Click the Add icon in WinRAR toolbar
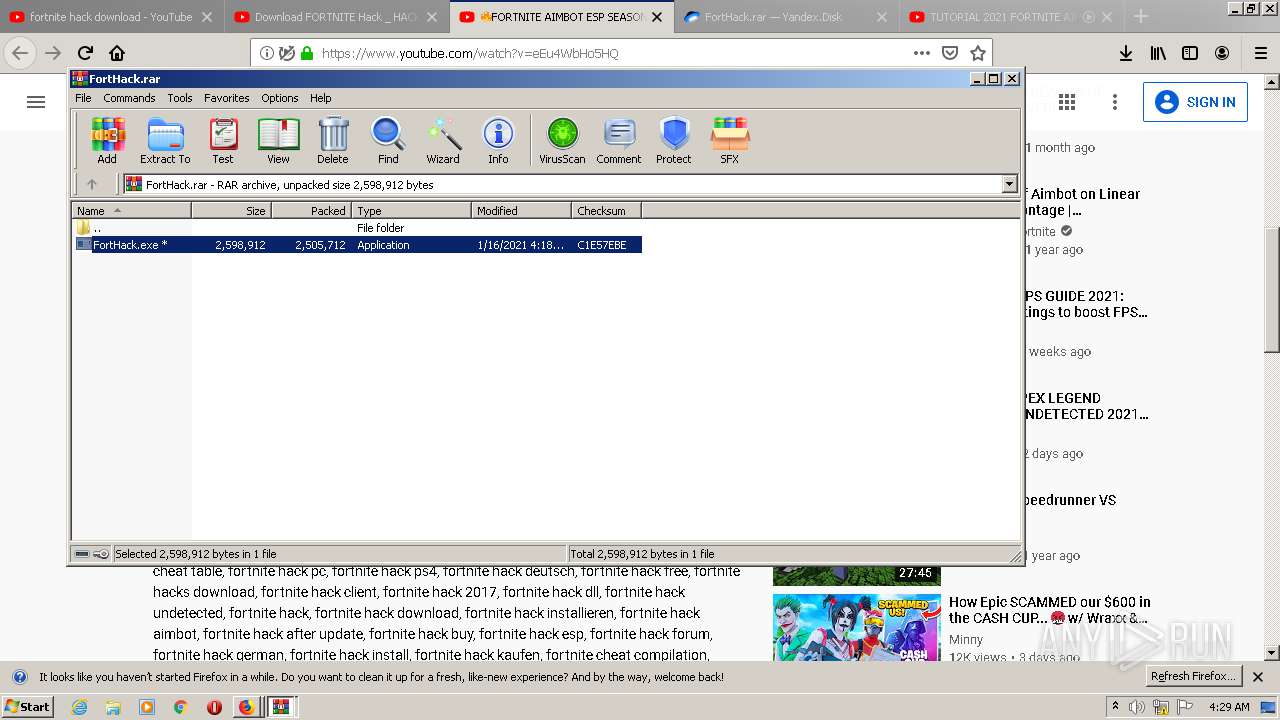The image size is (1280, 720). [x=107, y=140]
